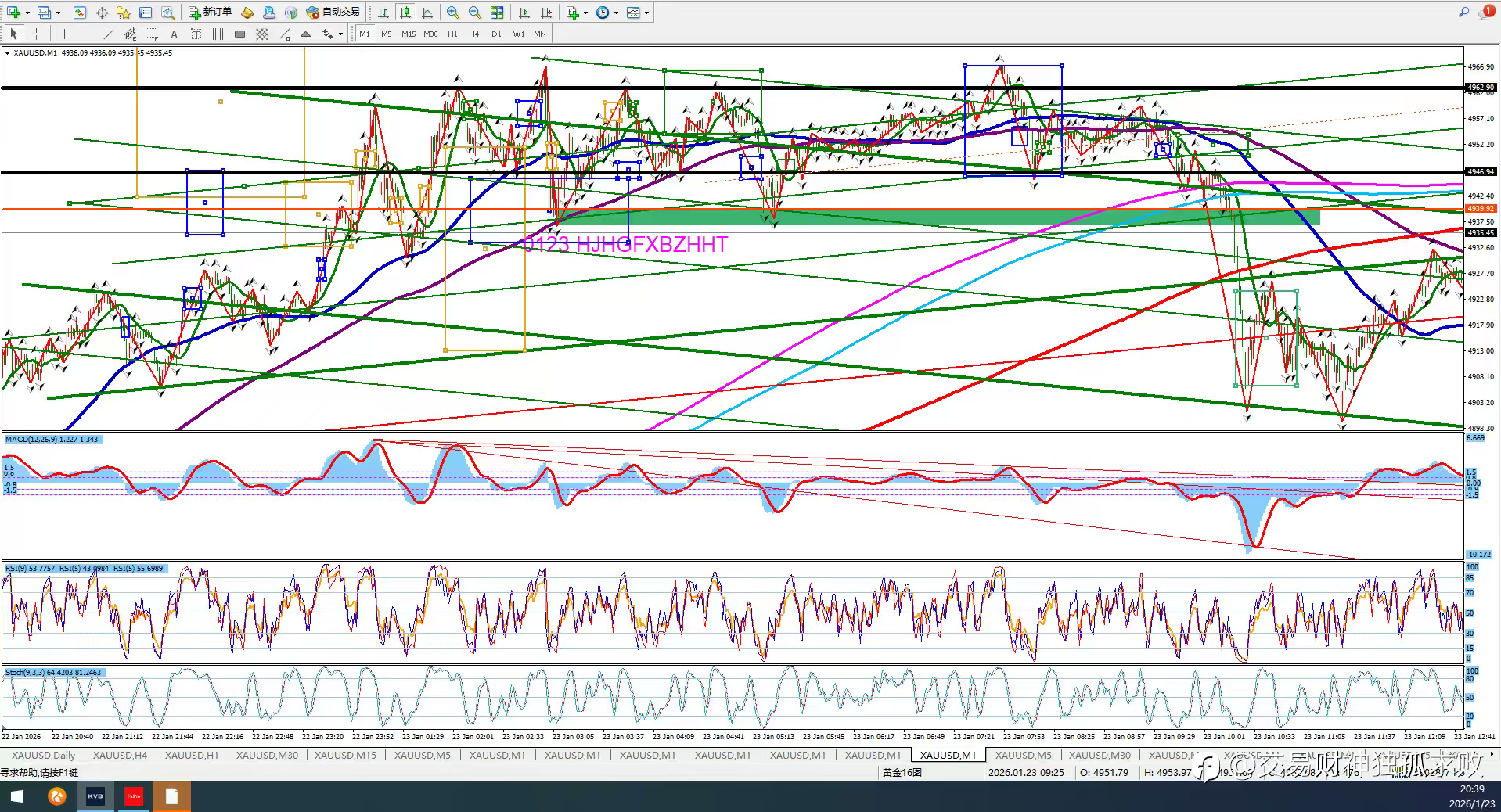Screen dimensions: 1501x812
Task: Select the rectangle shape tool
Action: (239, 34)
